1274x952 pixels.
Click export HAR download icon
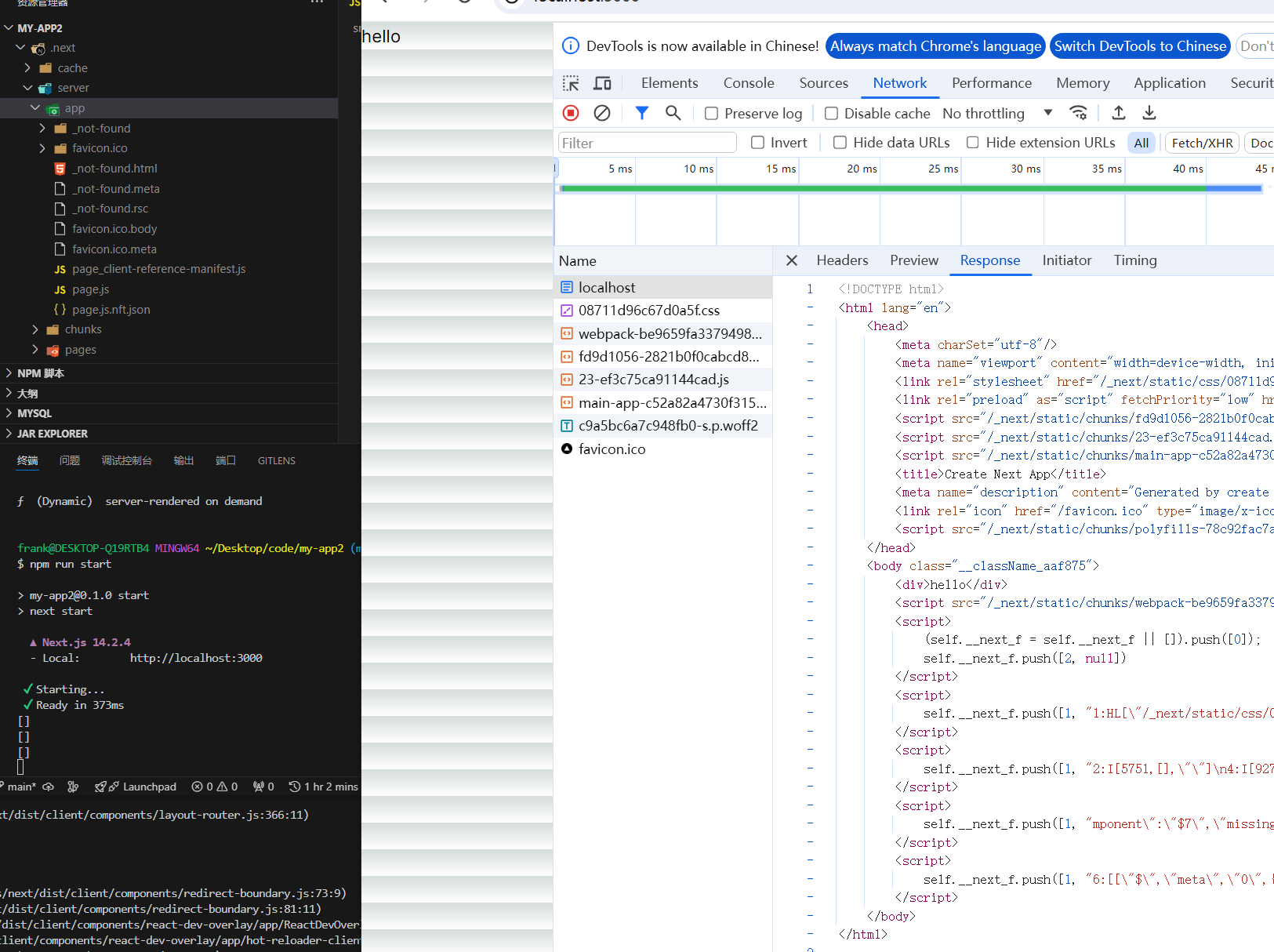coord(1149,113)
